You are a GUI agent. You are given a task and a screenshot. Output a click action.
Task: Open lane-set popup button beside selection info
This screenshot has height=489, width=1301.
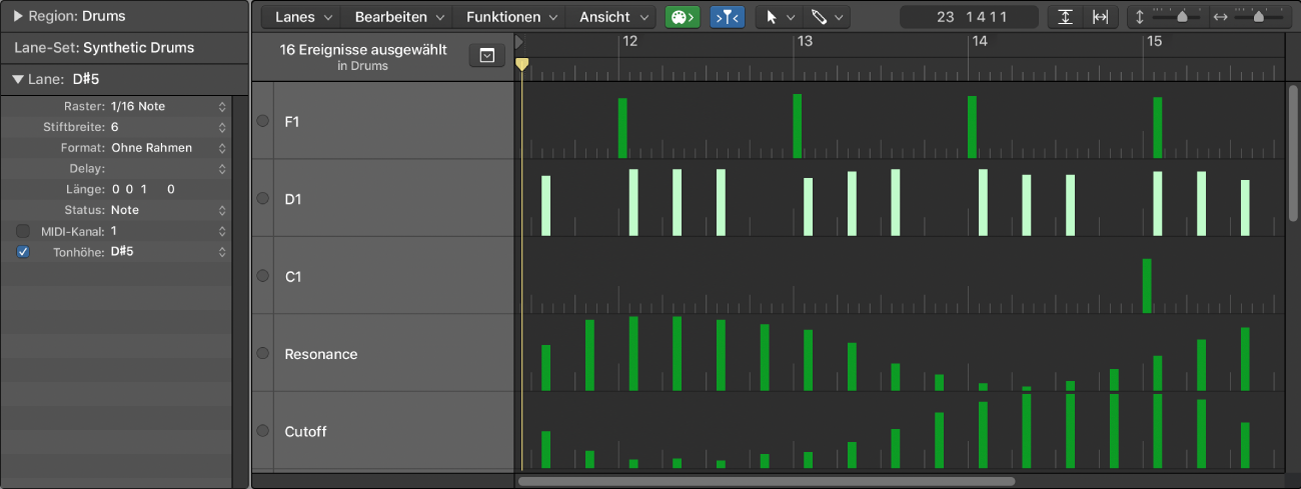pos(487,57)
